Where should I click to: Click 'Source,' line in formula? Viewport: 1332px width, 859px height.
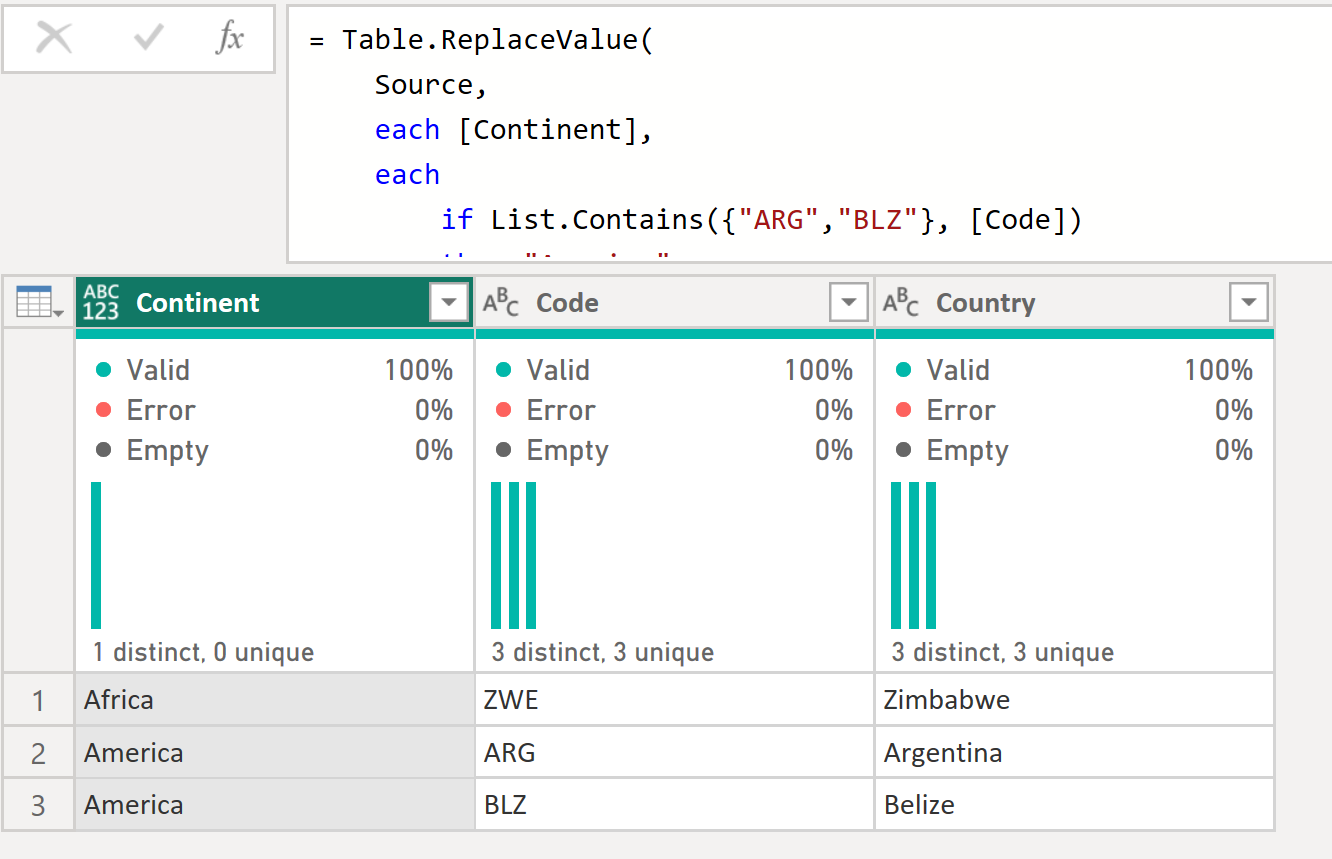click(431, 85)
